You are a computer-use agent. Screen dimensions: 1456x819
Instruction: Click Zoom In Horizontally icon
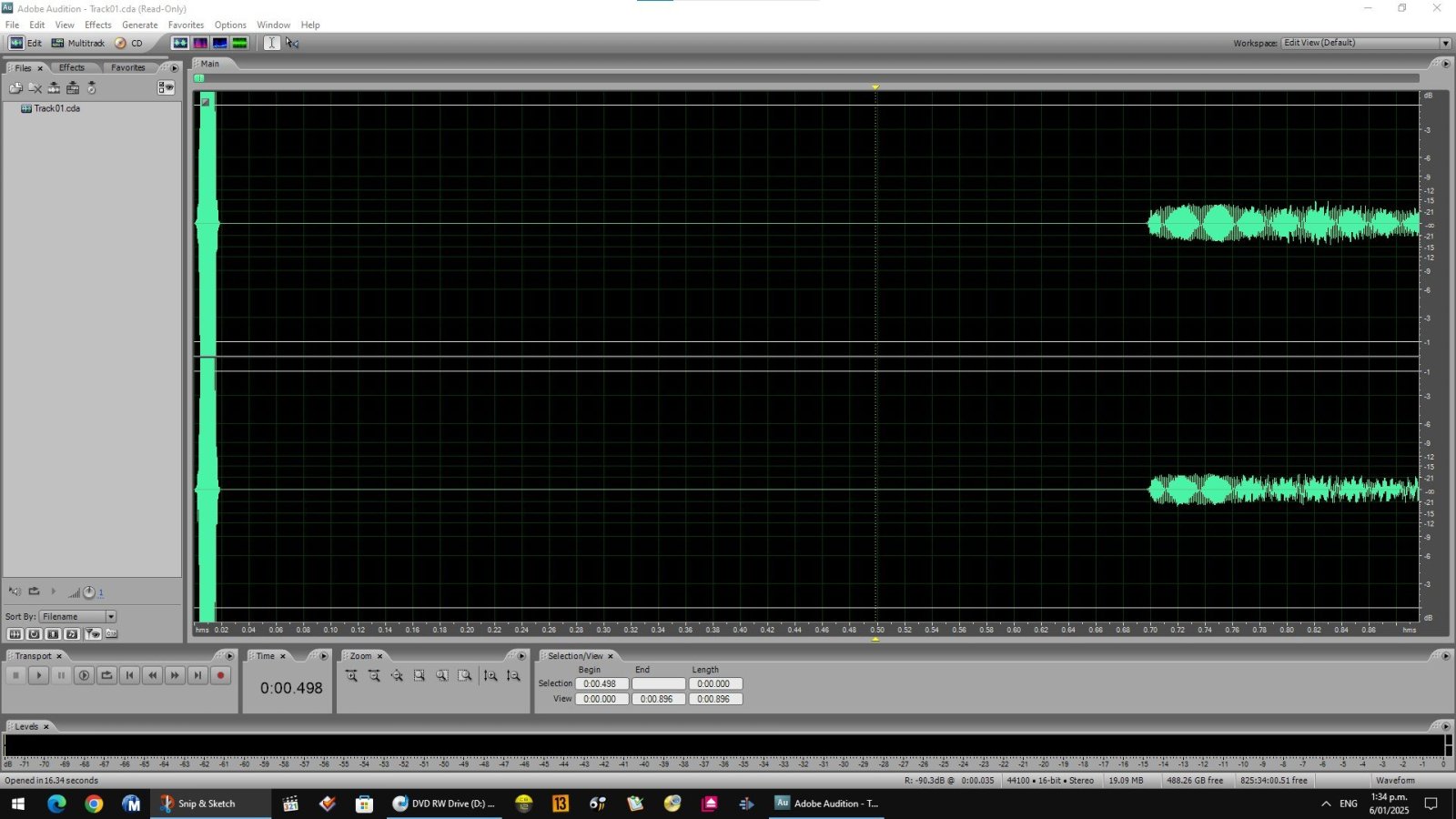pyautogui.click(x=351, y=675)
